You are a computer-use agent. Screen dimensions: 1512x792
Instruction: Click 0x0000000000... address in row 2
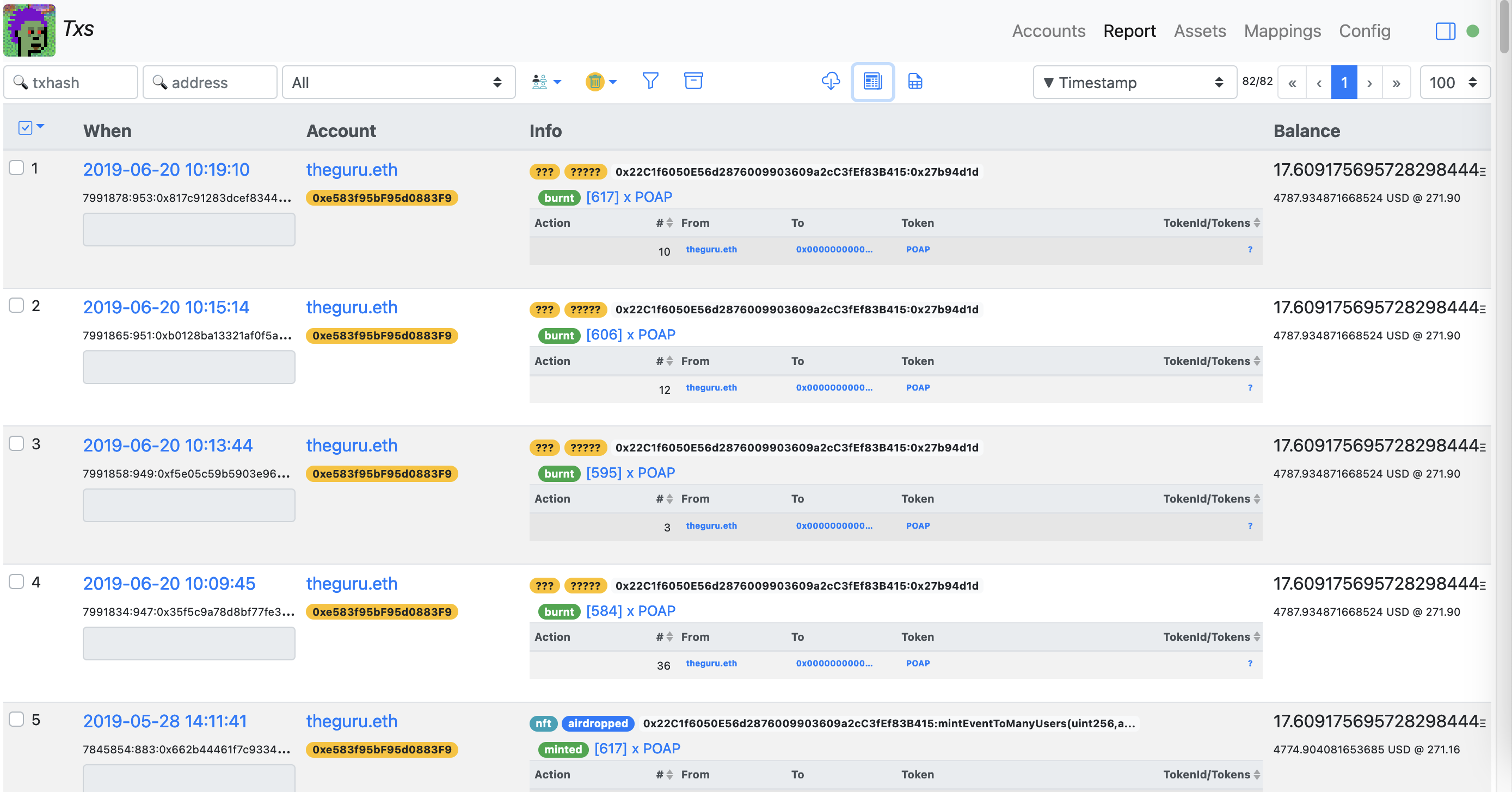(x=834, y=387)
